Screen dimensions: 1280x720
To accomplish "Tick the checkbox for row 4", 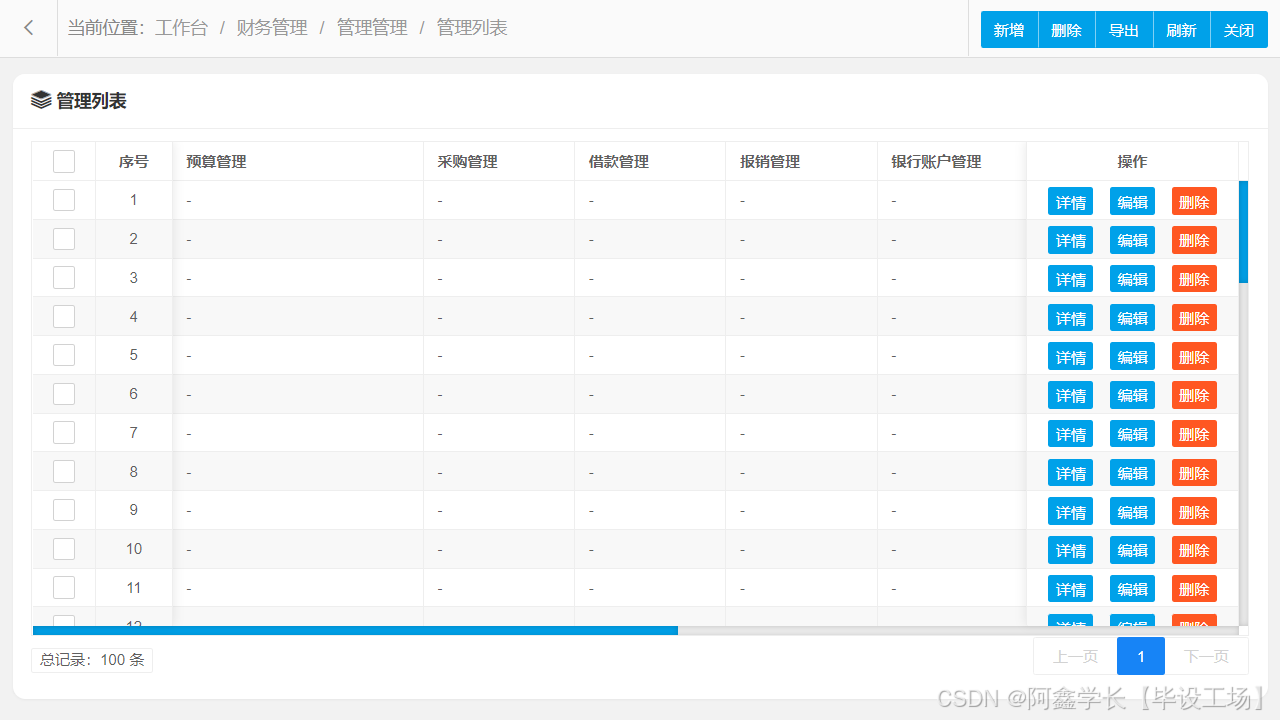I will point(64,317).
